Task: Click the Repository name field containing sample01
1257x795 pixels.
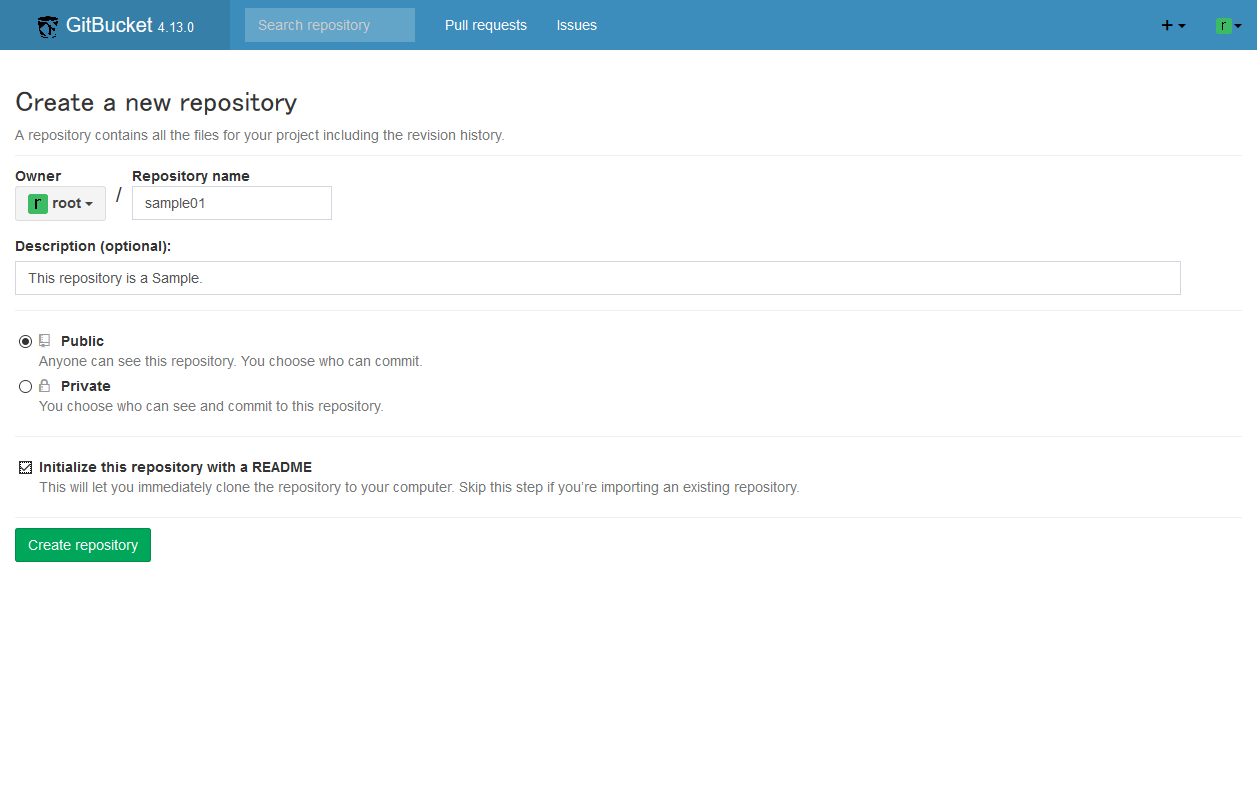Action: tap(231, 203)
